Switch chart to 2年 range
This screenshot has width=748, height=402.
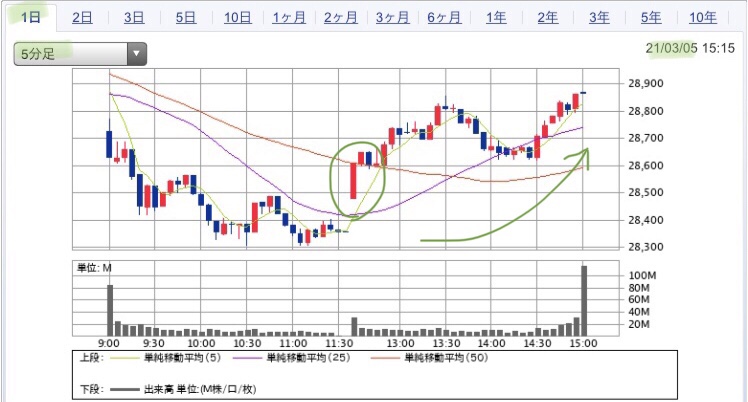(x=548, y=18)
